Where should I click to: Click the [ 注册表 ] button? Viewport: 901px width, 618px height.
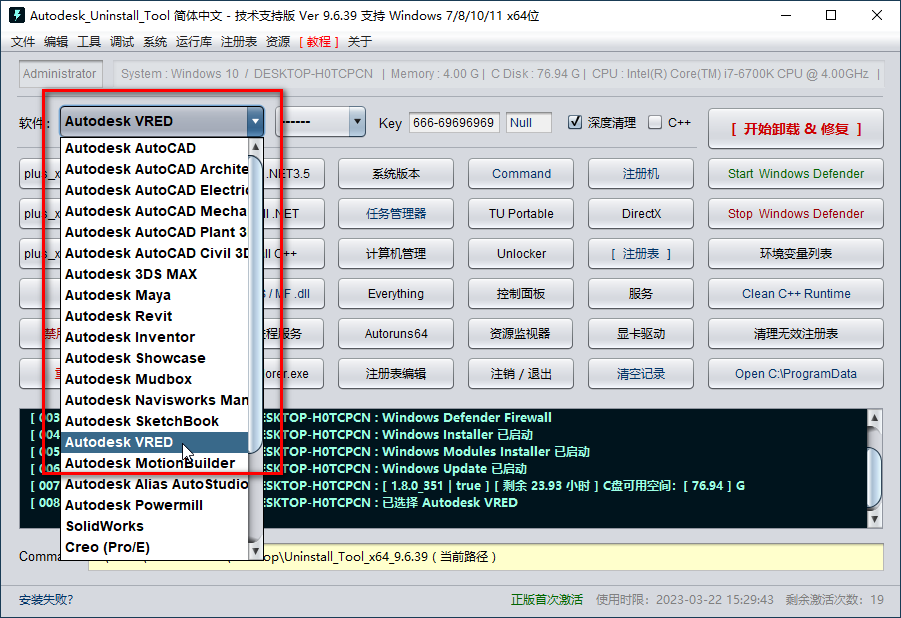(x=641, y=254)
